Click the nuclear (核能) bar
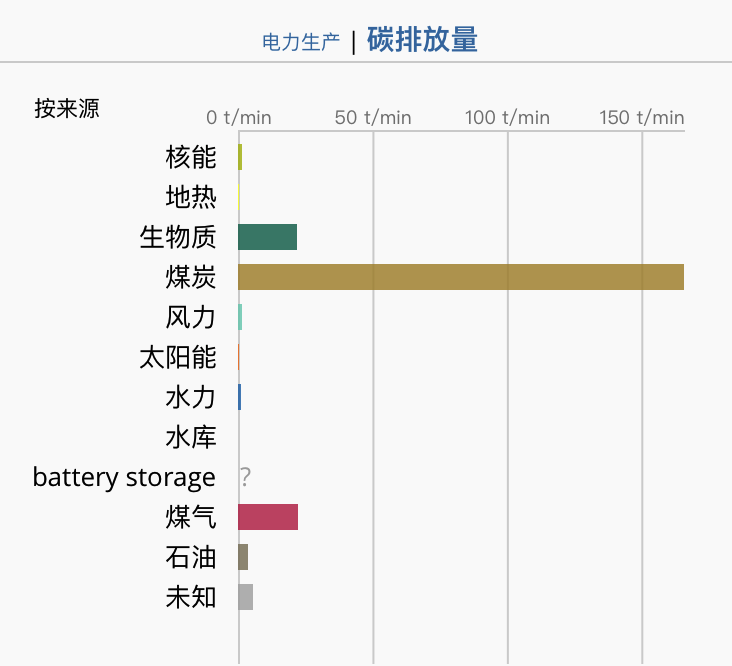The height and width of the screenshot is (666, 732). click(x=240, y=157)
